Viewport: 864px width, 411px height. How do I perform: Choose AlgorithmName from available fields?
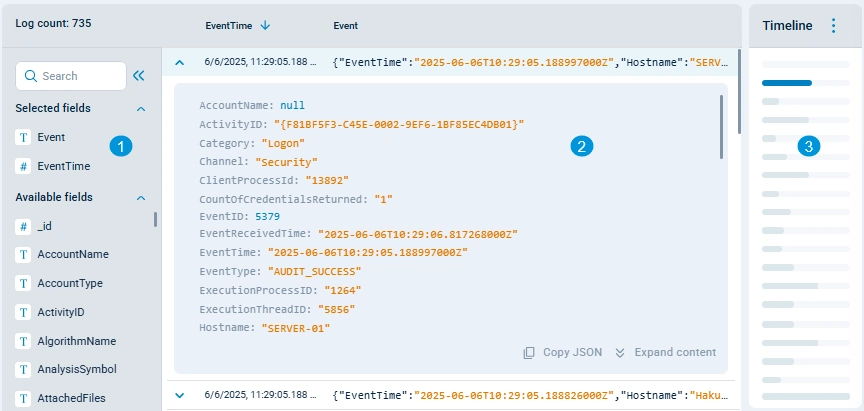[76, 341]
